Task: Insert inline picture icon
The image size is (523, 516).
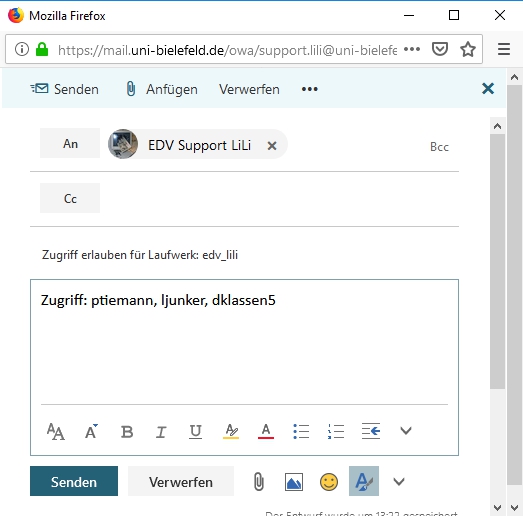Action: [294, 482]
